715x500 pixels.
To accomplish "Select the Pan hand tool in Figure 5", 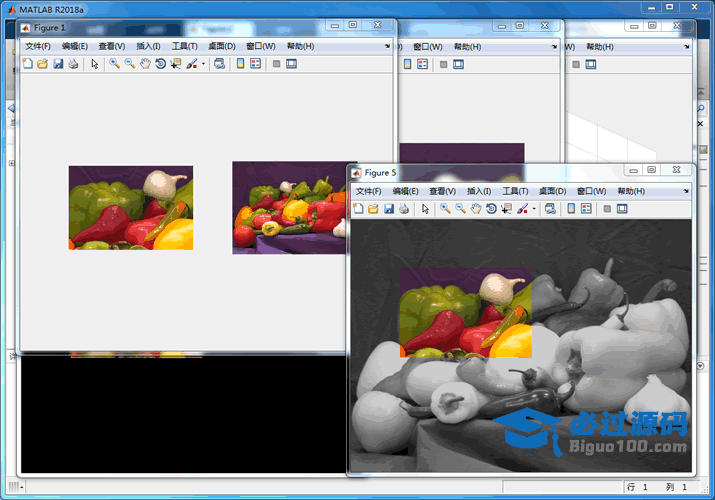I will click(x=477, y=209).
